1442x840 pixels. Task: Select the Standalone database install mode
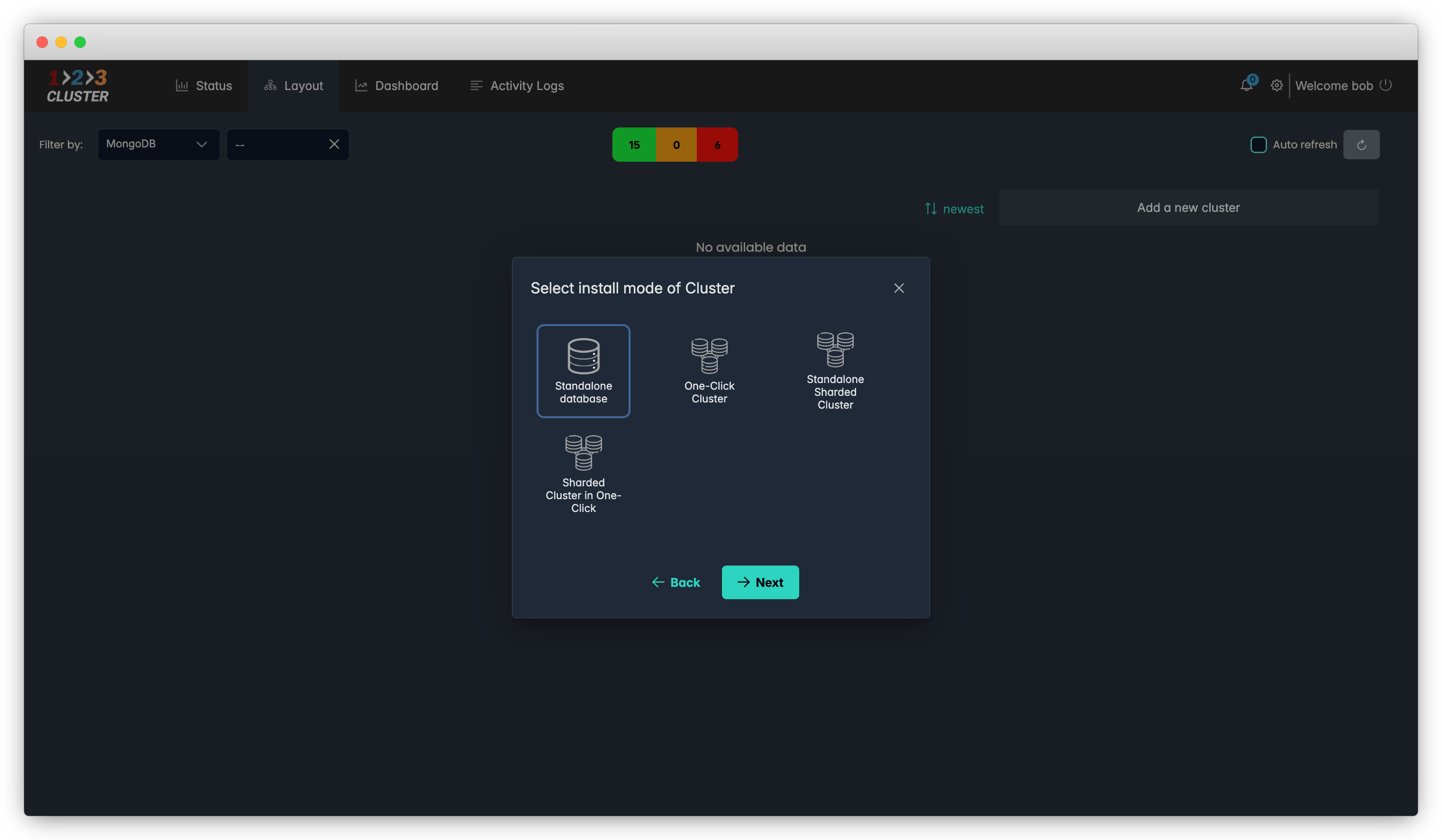583,371
